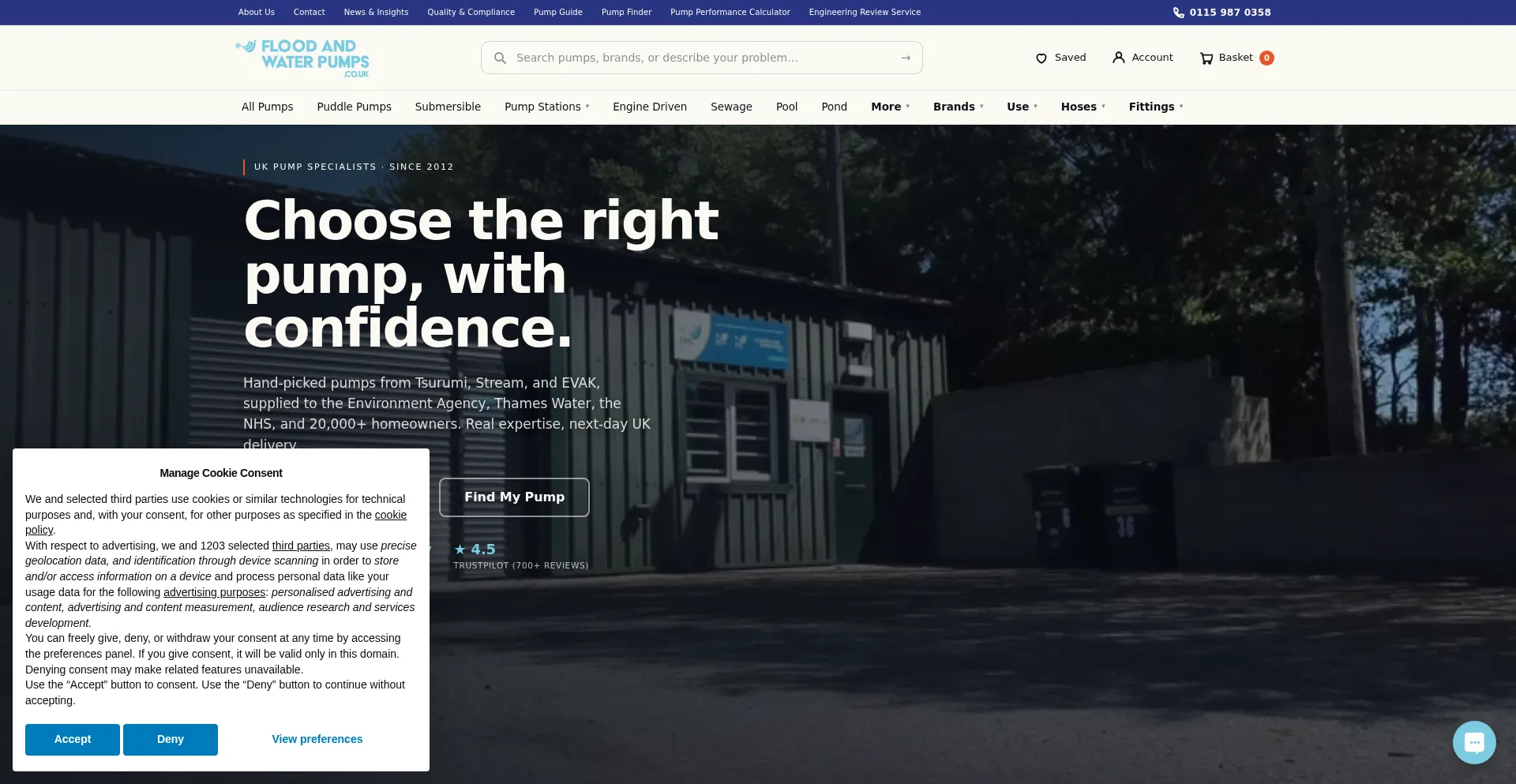
Task: Open Contact in top bar
Action: (x=310, y=13)
